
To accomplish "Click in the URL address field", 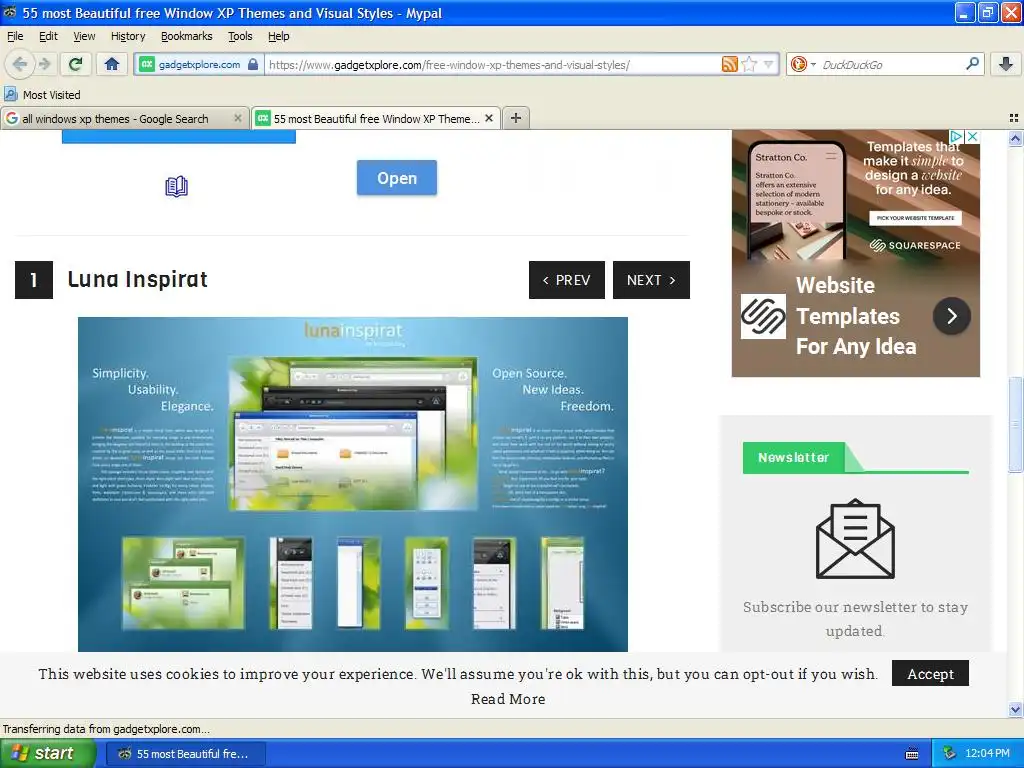I will [x=493, y=65].
